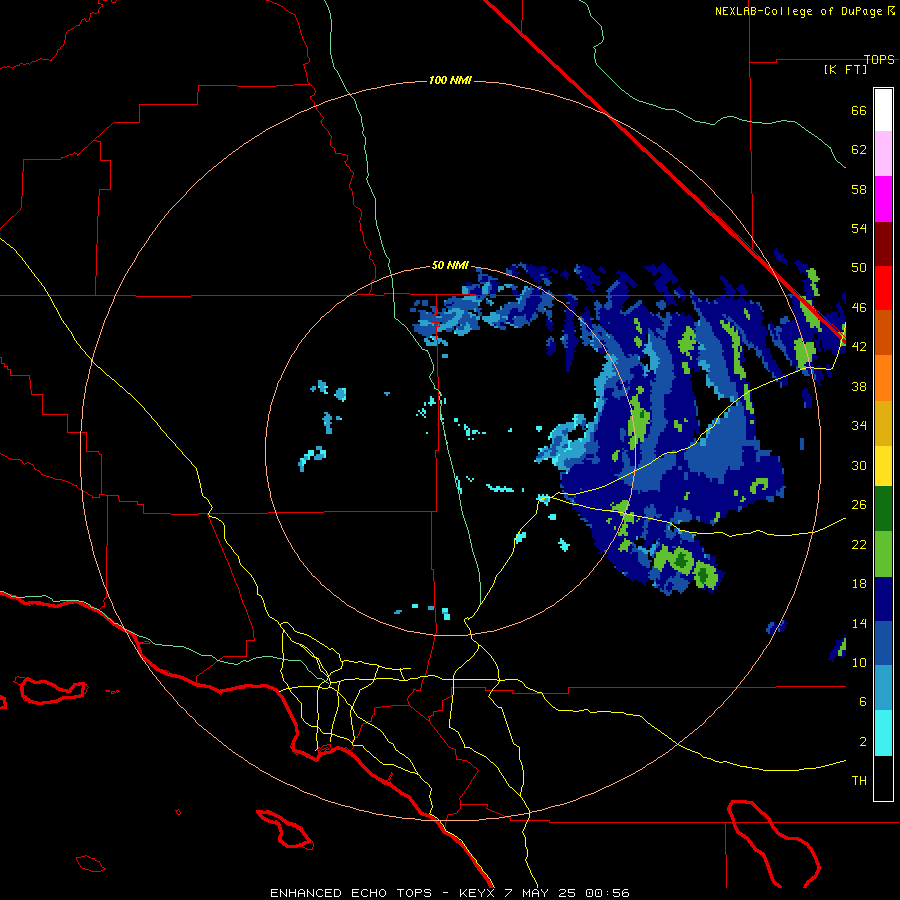
Task: Click the dark red (maroon) legend swatch
Action: pyautogui.click(x=883, y=244)
